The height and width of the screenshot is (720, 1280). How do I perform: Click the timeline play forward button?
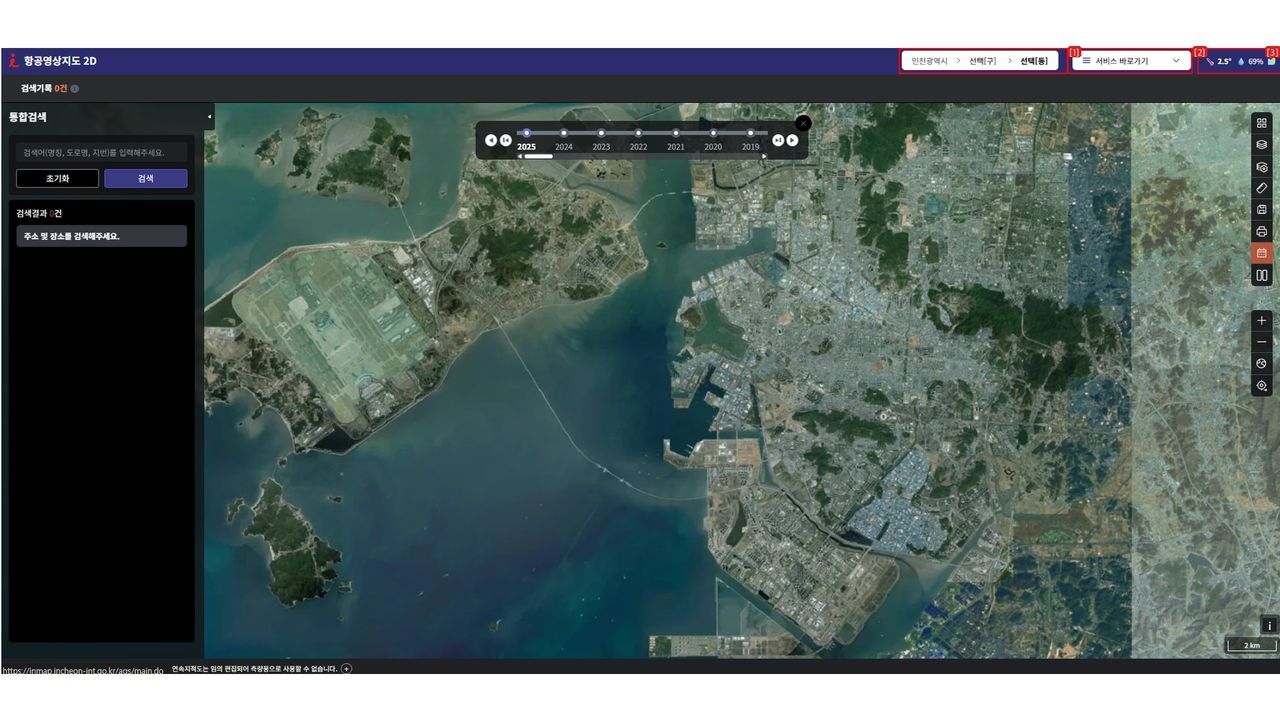click(x=792, y=140)
